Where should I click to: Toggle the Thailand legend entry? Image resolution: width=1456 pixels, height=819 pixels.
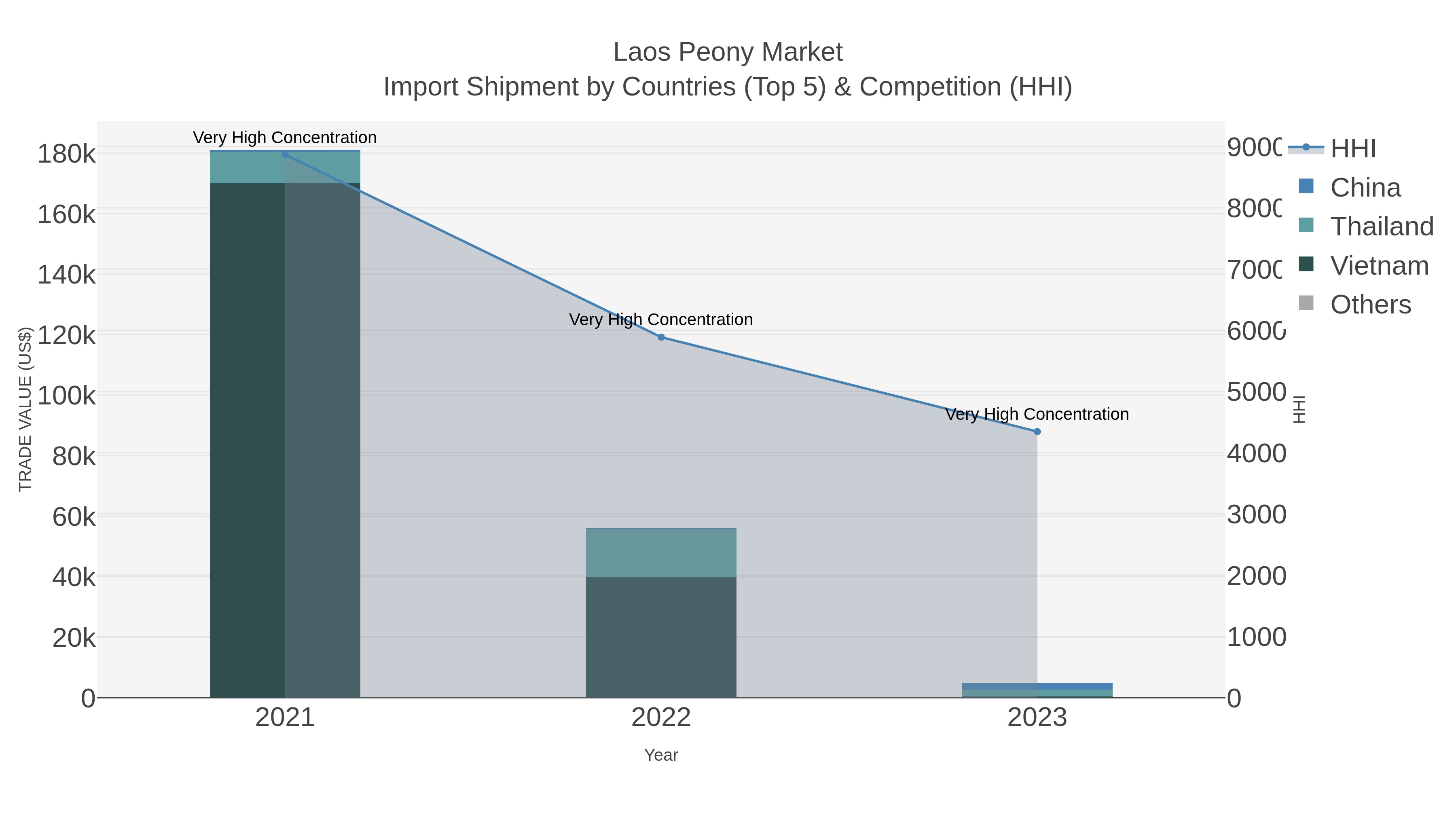pos(1367,226)
